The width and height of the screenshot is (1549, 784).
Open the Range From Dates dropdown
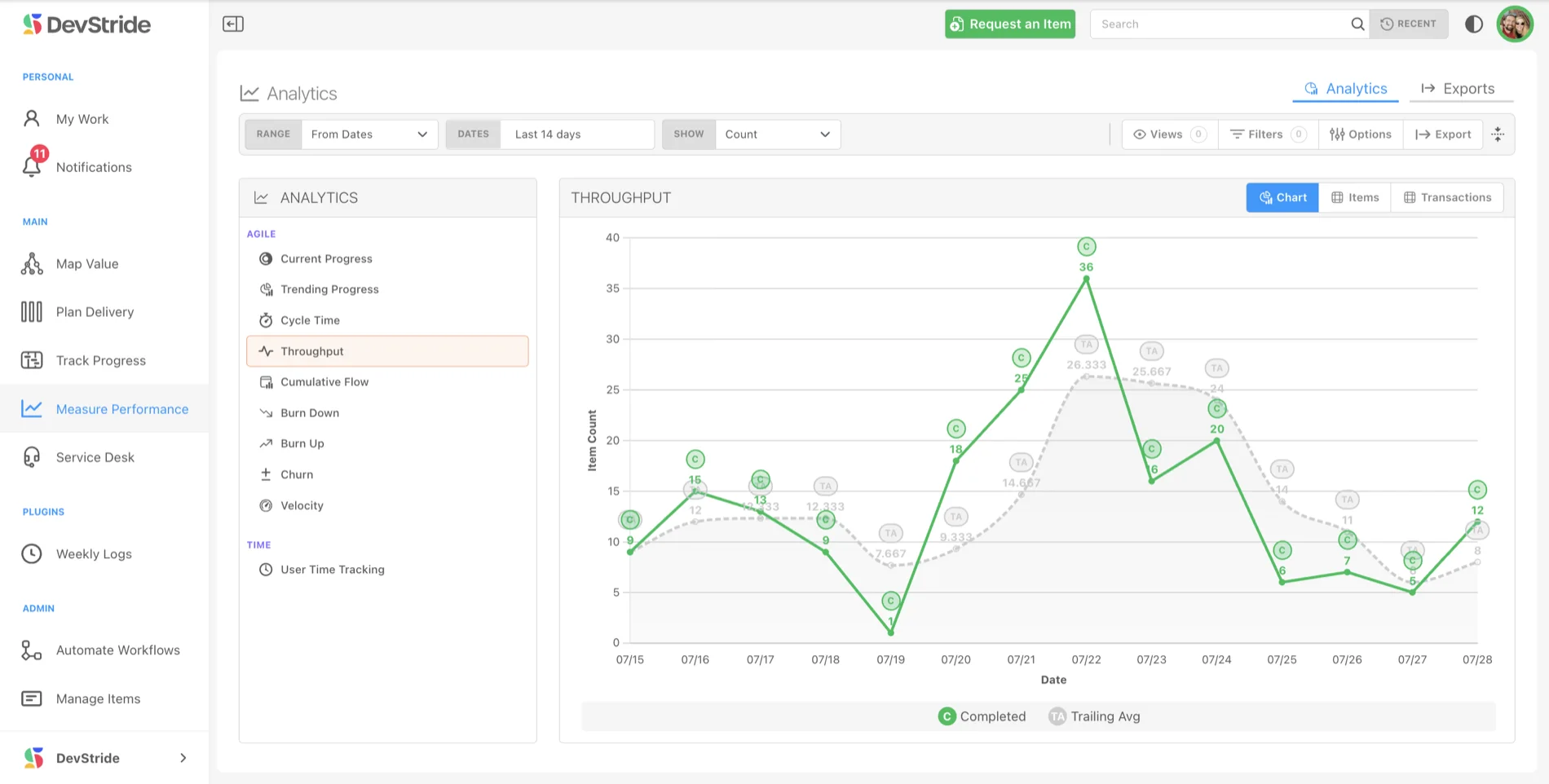coord(369,134)
